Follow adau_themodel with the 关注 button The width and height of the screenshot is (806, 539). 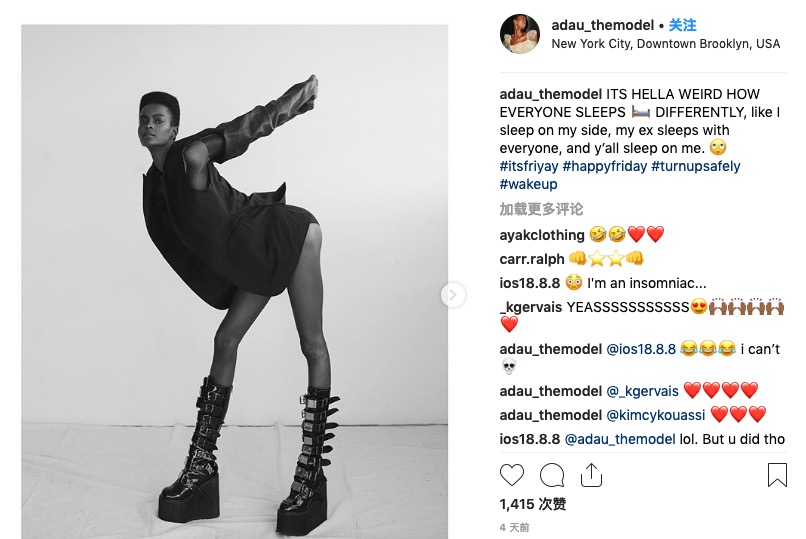coord(683,25)
